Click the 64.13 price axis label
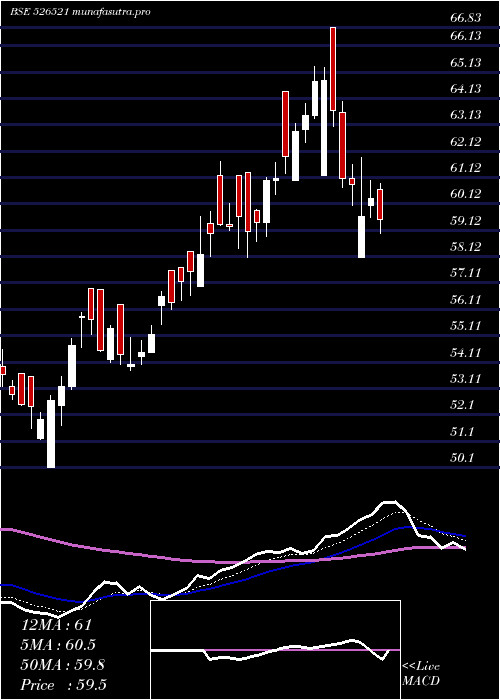The image size is (500, 700). pos(466,89)
